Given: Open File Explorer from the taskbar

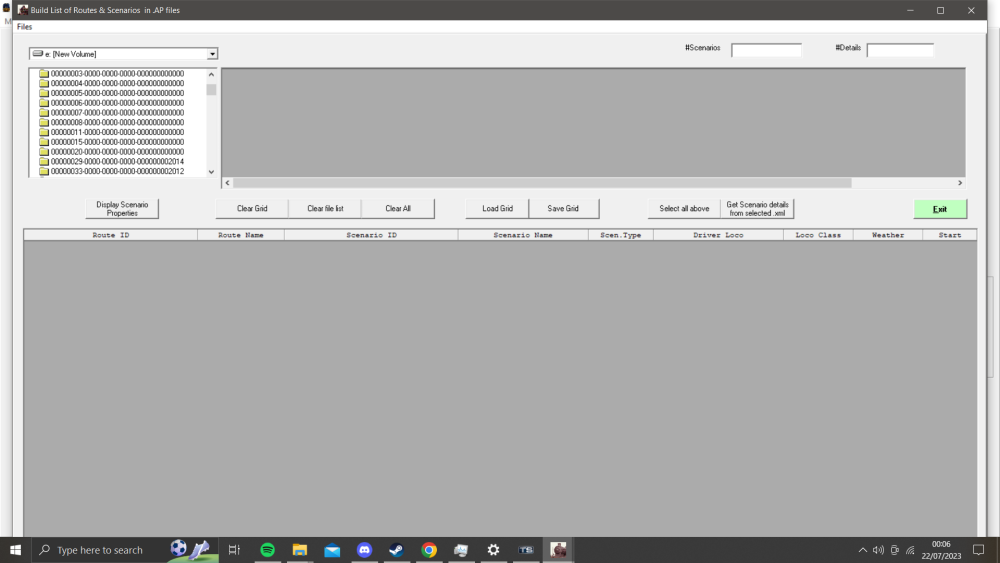Looking at the screenshot, I should pos(300,550).
